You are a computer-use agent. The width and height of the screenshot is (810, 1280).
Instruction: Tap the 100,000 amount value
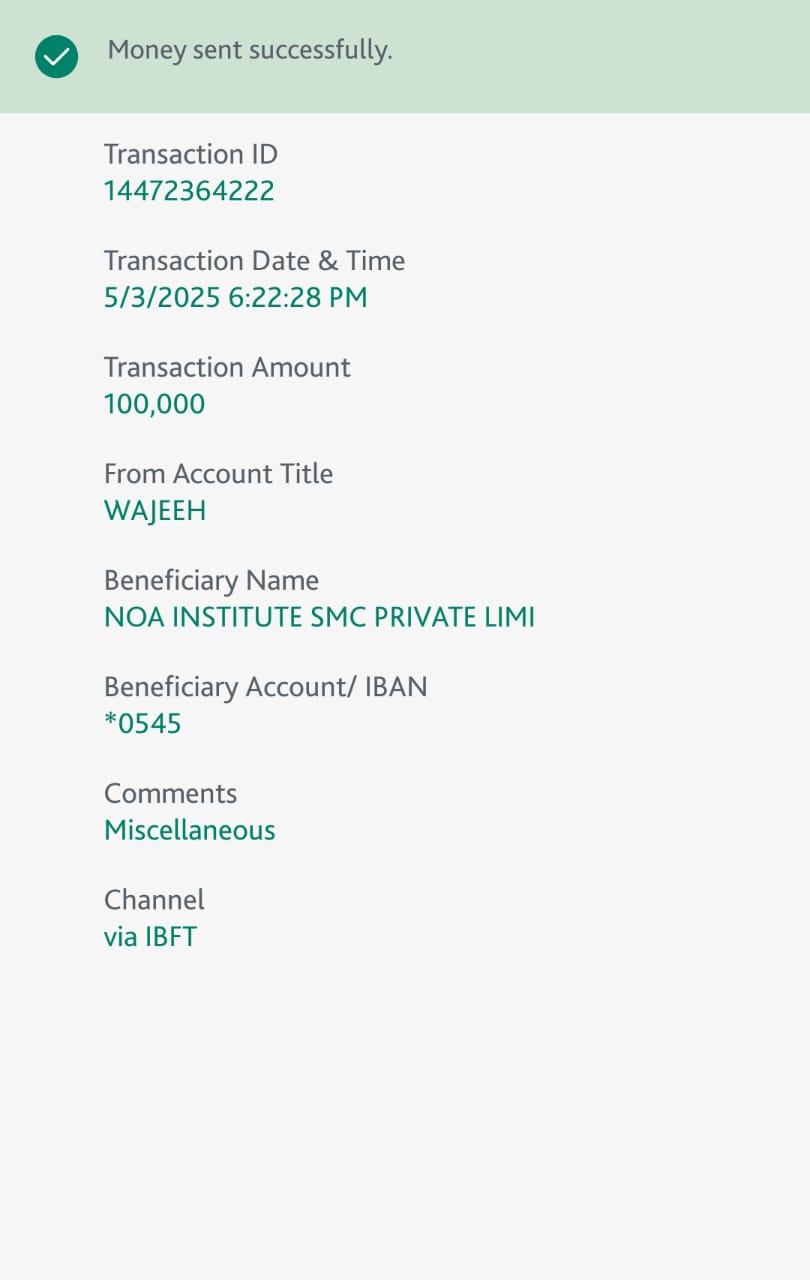coord(154,404)
